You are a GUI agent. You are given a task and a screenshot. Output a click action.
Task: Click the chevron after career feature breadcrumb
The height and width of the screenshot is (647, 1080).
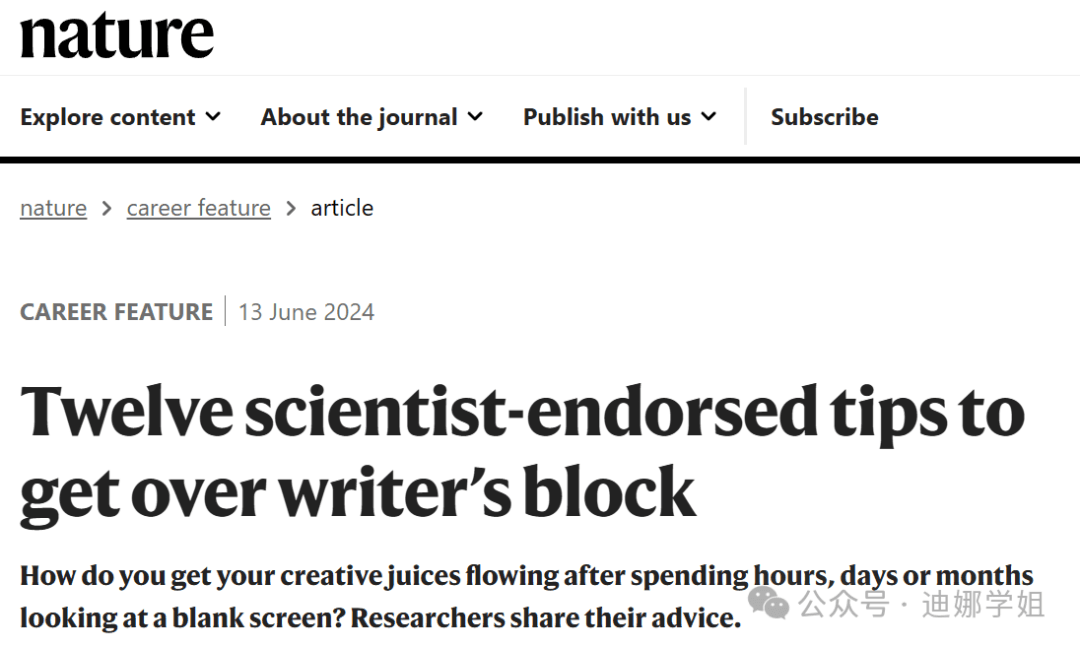pyautogui.click(x=291, y=208)
